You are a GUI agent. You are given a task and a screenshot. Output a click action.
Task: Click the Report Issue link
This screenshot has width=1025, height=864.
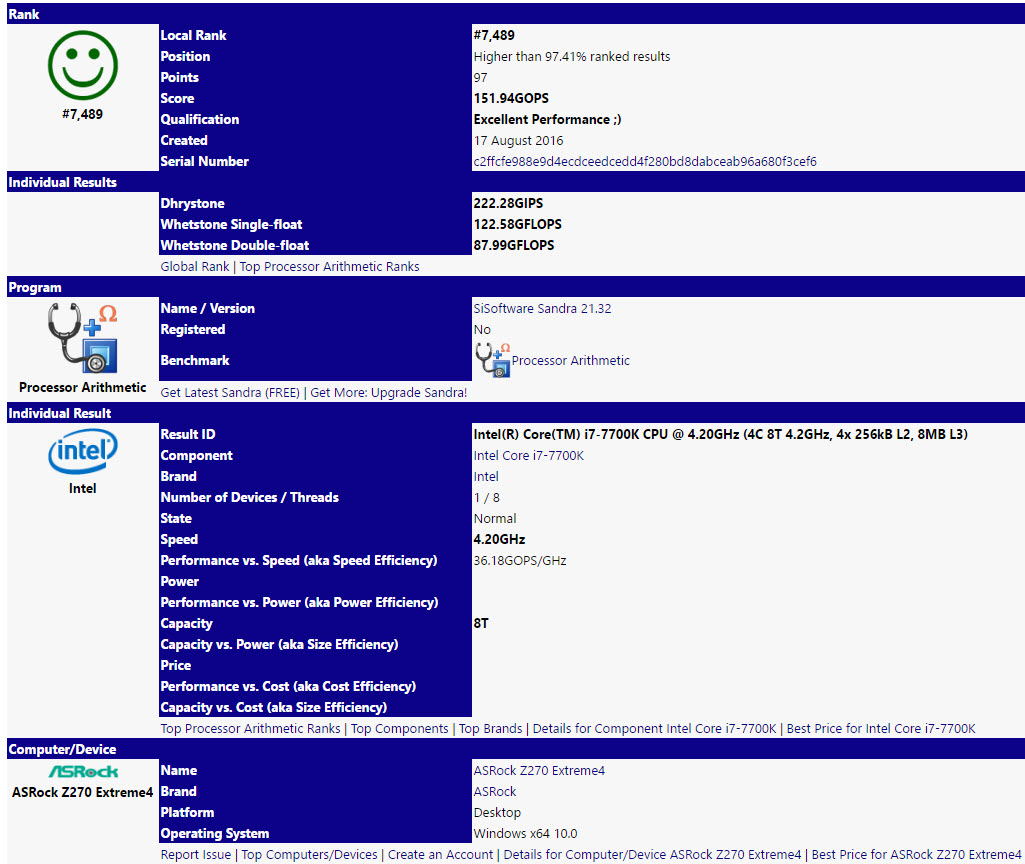point(195,855)
